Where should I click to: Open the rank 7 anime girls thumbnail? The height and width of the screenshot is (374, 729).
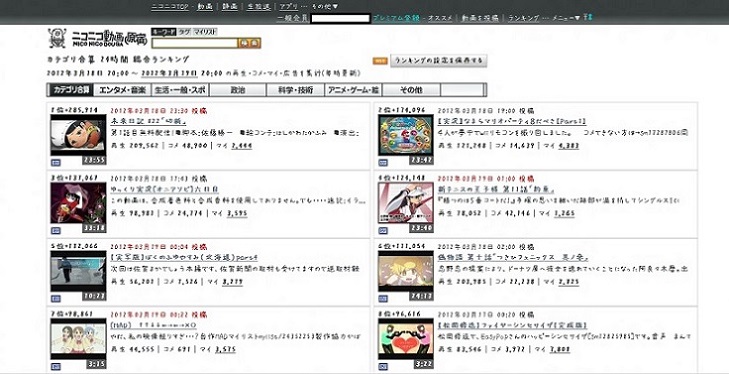pyautogui.click(x=78, y=339)
